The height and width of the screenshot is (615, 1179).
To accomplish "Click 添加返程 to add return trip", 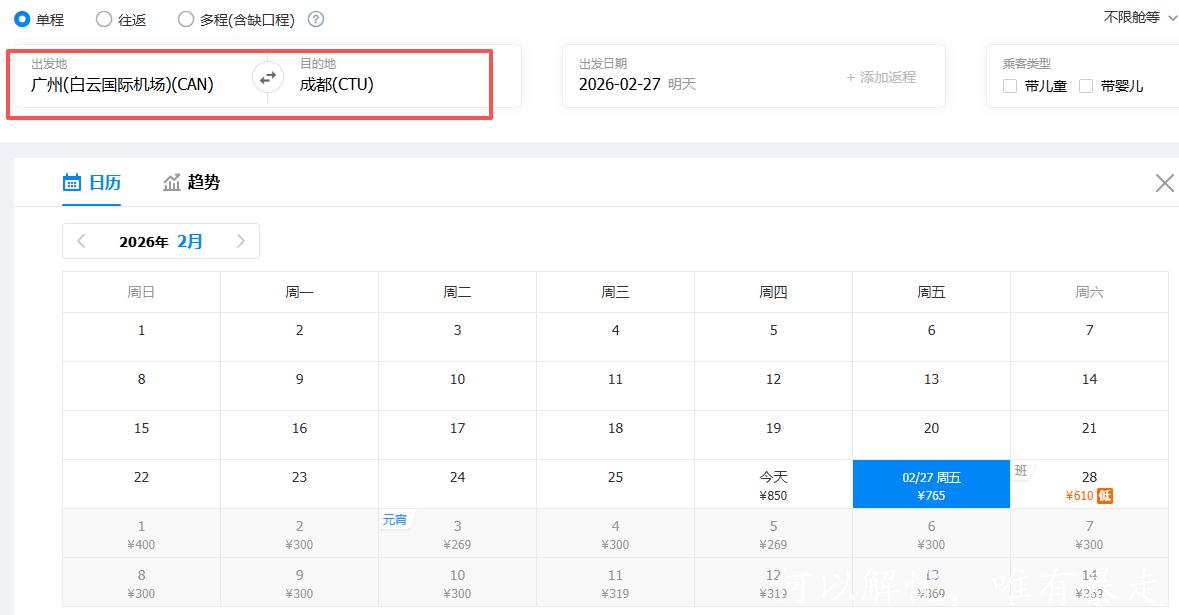I will click(880, 77).
